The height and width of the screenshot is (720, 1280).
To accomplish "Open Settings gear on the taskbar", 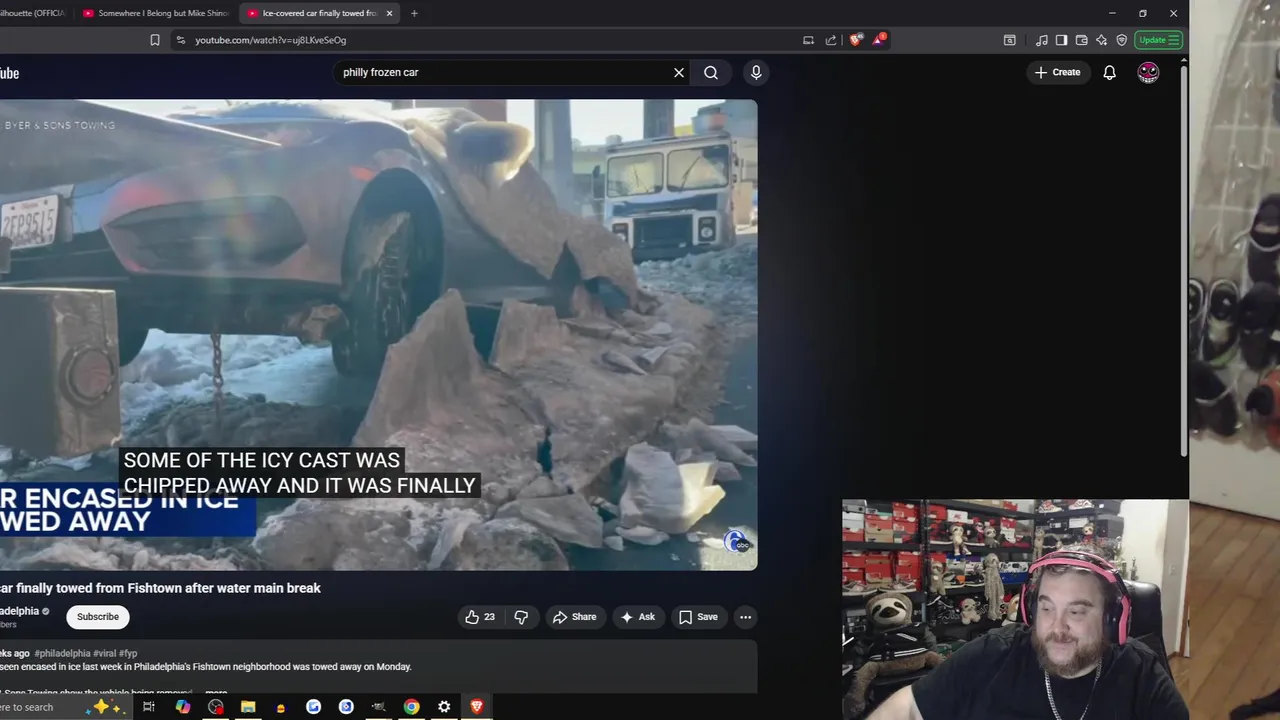I will [444, 707].
